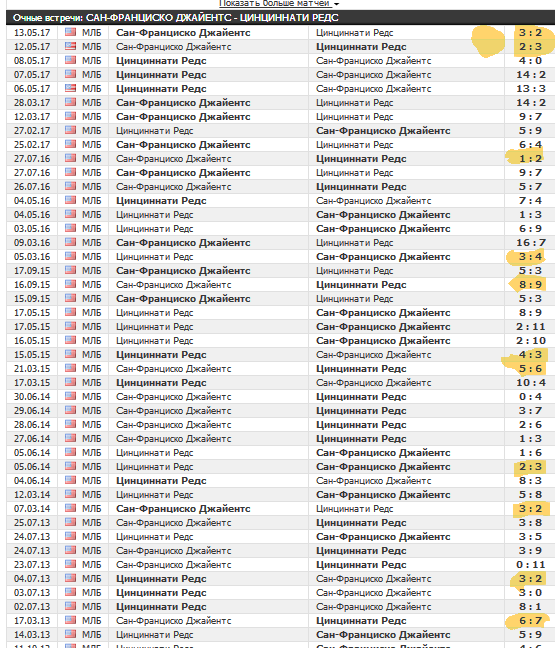The height and width of the screenshot is (648, 555).
Task: Click the flag icon in the 27.02.17 row
Action: [x=71, y=130]
